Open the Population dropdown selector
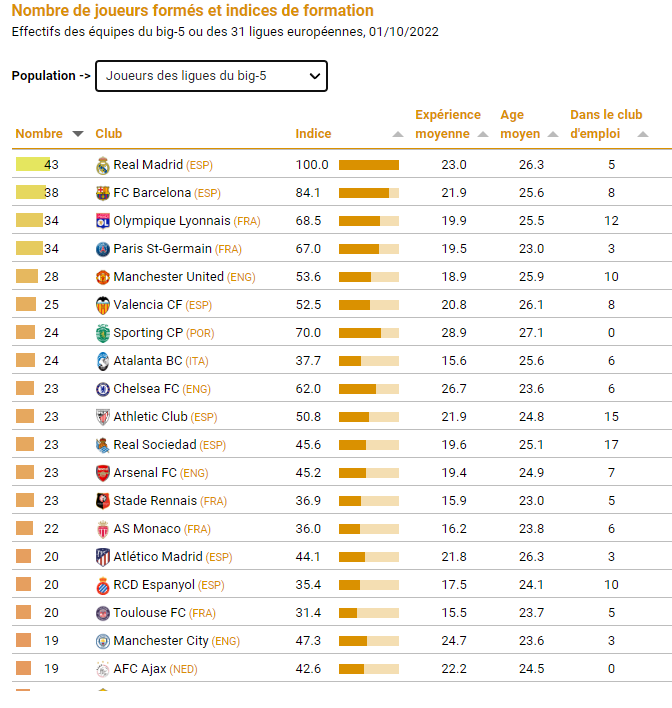 coord(211,76)
